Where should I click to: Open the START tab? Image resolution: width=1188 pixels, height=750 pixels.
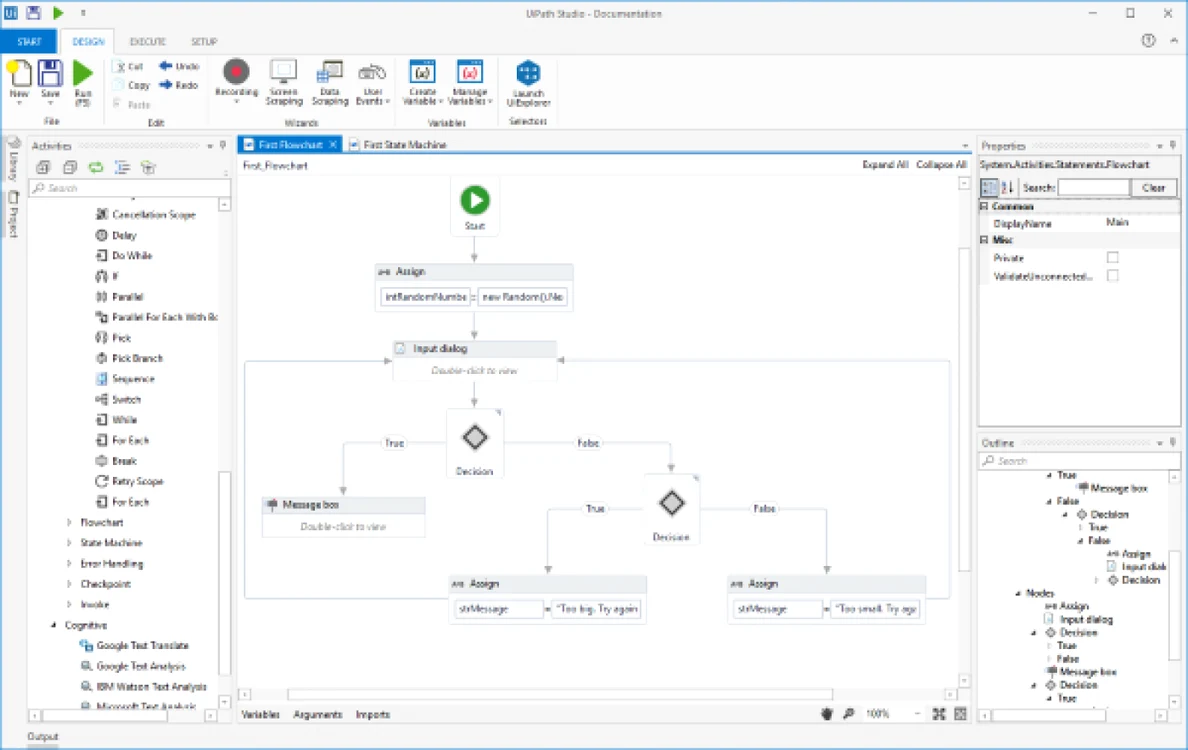(29, 41)
